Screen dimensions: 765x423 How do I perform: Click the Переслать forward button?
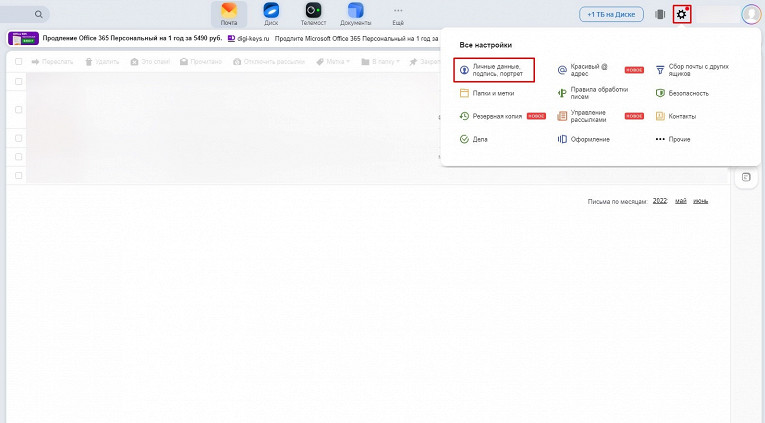[x=52, y=61]
